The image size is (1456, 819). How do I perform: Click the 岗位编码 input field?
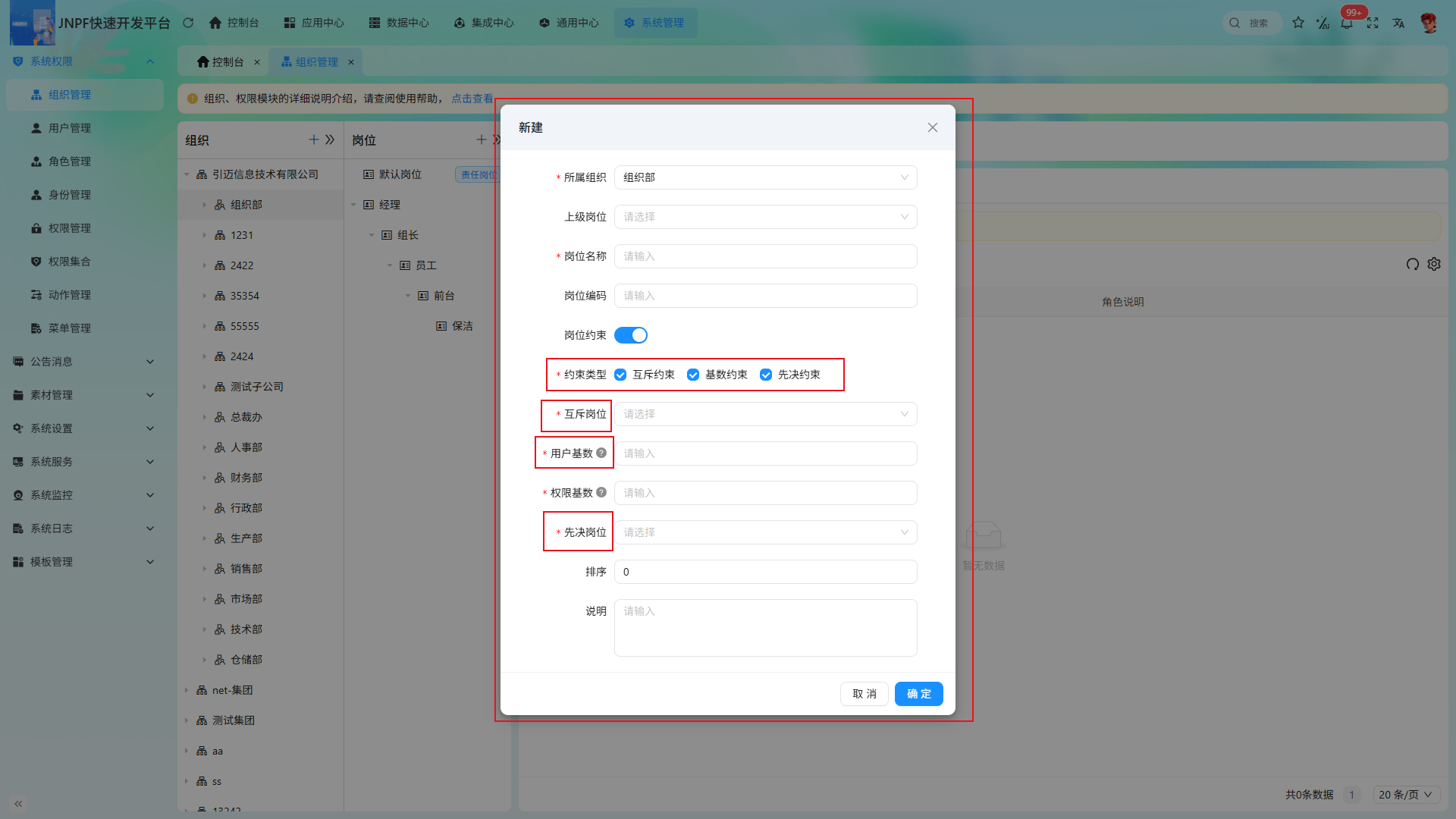click(766, 296)
